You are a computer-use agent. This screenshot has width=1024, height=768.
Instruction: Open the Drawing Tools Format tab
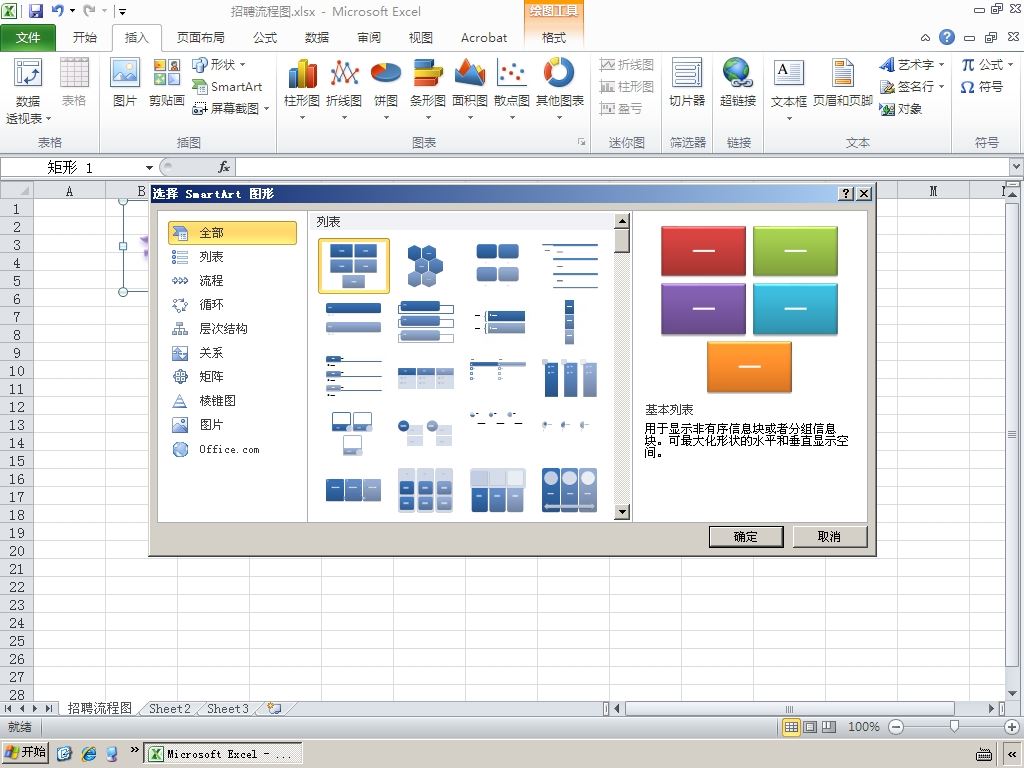click(553, 38)
